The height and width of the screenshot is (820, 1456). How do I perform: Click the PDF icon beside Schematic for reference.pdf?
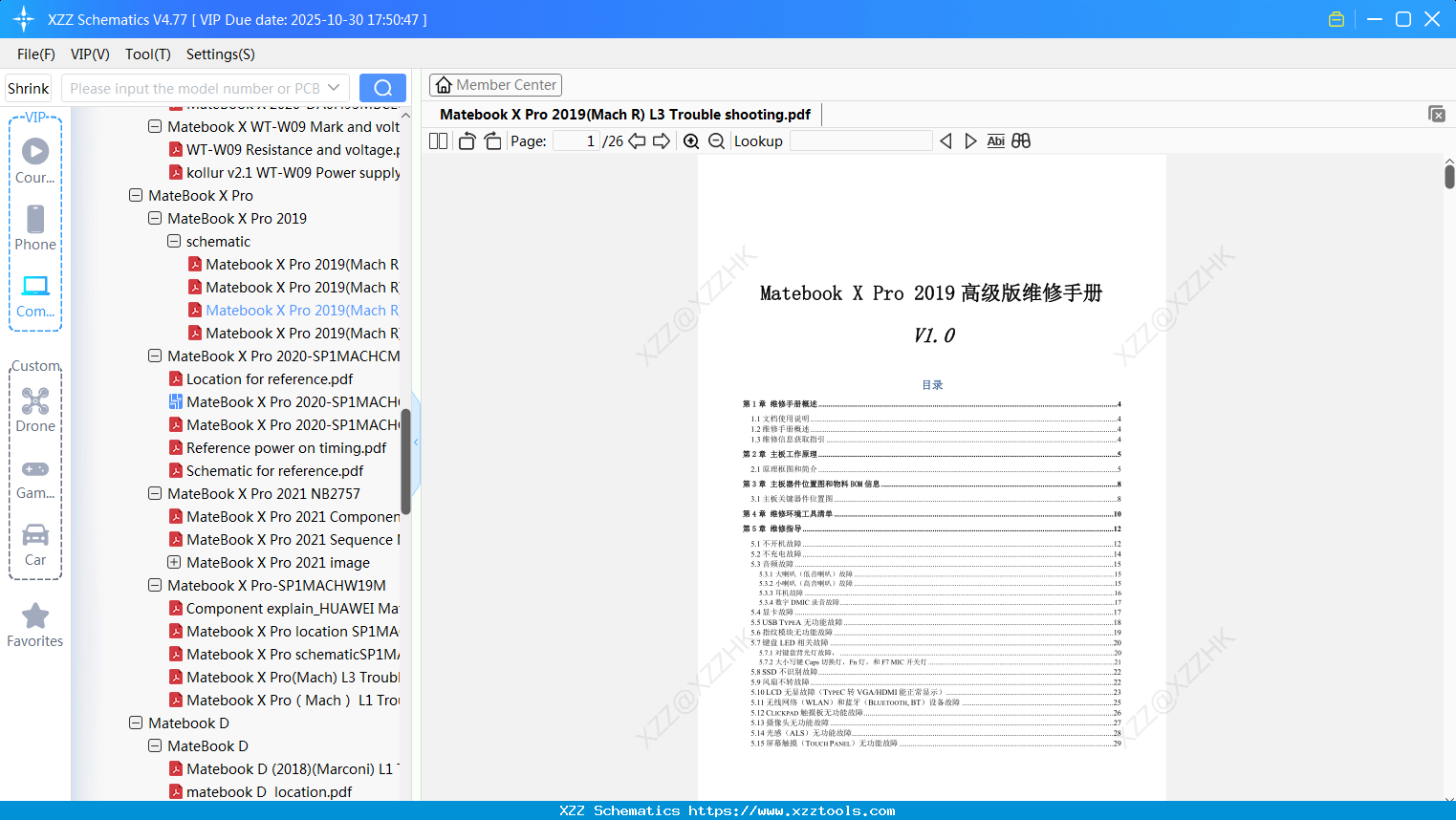click(176, 471)
